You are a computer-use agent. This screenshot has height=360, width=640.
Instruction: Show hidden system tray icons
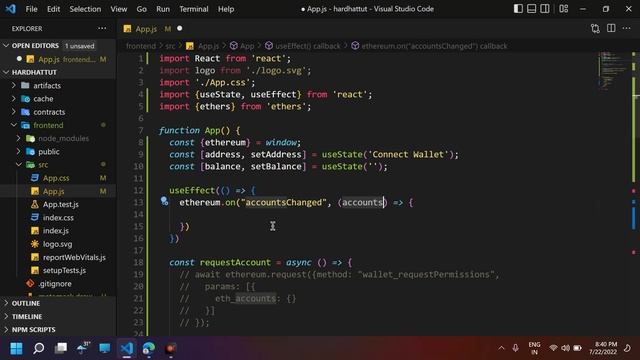[501, 348]
